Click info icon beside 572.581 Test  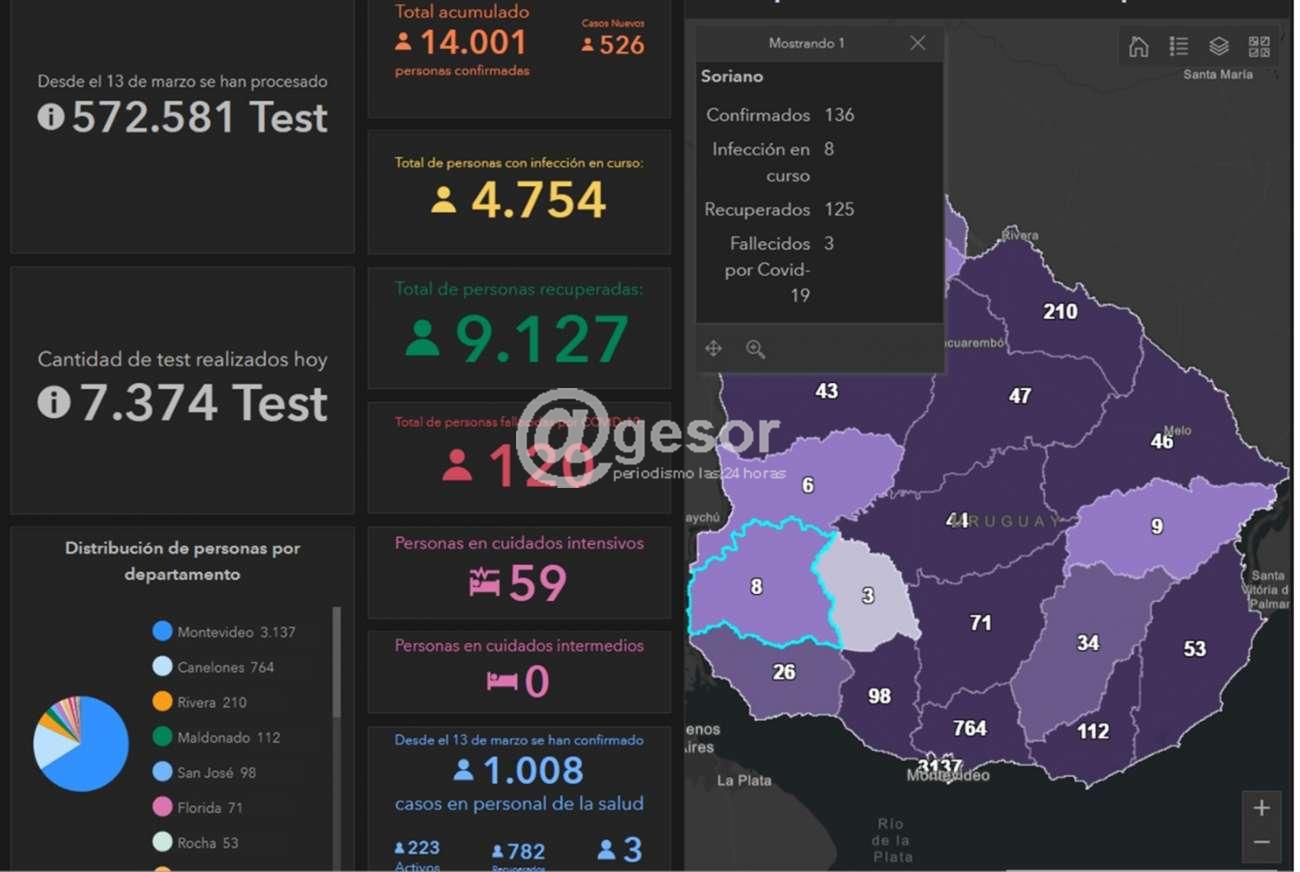point(51,118)
